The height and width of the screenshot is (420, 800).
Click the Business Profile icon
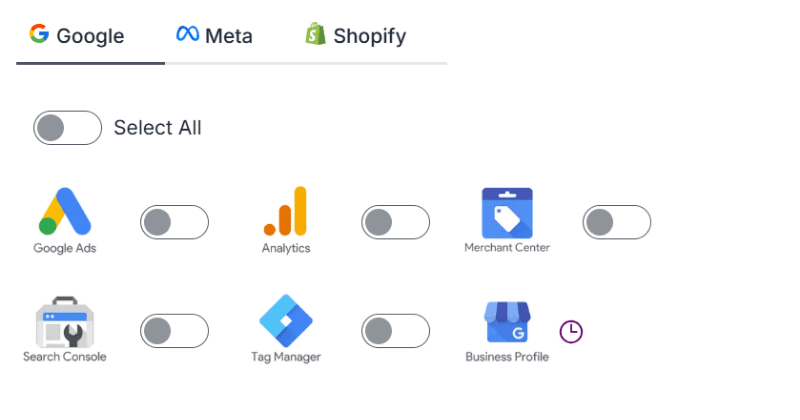click(x=507, y=322)
